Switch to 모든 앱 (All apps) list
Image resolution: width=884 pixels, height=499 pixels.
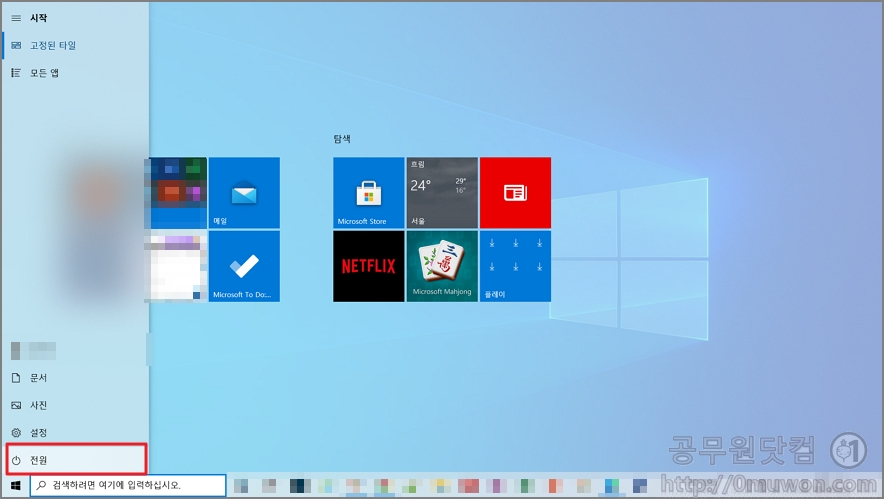click(x=75, y=73)
